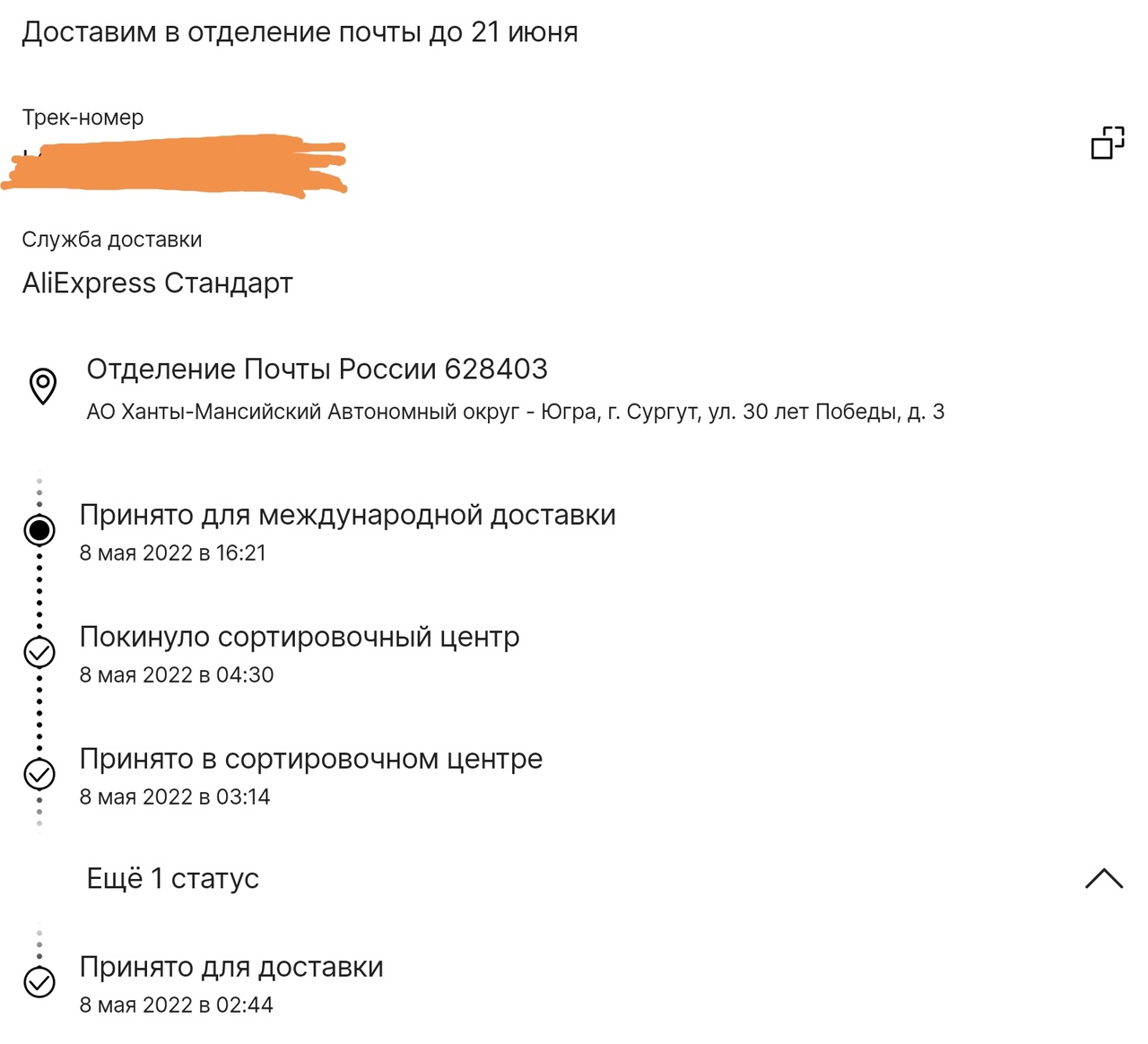Click the "8 мая 2022 в 16:21" timestamp
The image size is (1148, 1044).
click(173, 553)
